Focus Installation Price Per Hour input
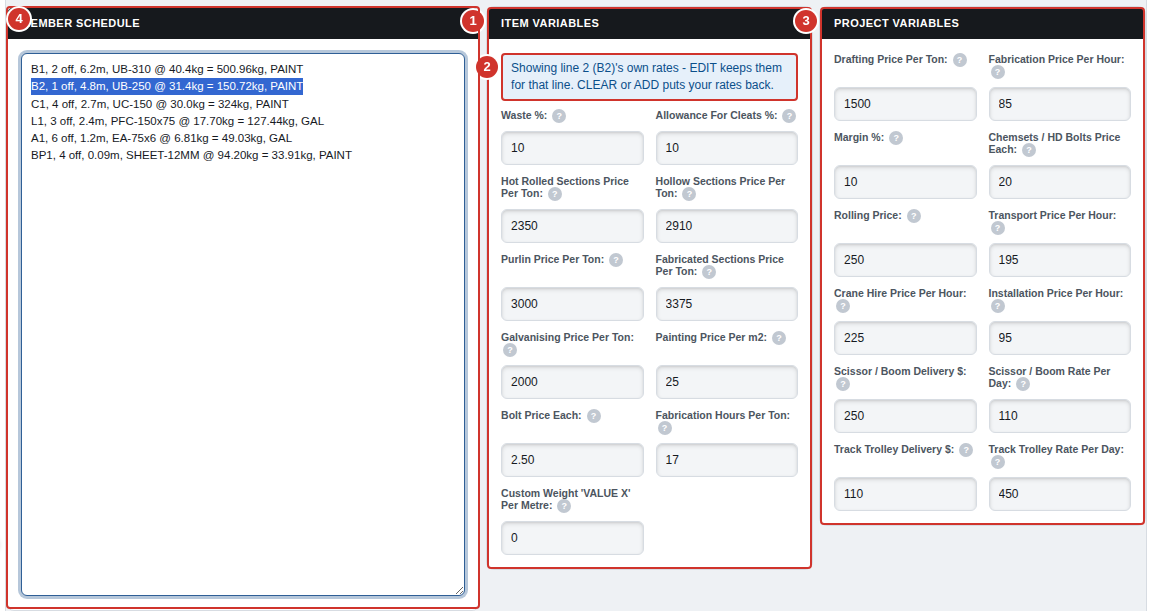The width and height of the screenshot is (1152, 611). click(1059, 338)
